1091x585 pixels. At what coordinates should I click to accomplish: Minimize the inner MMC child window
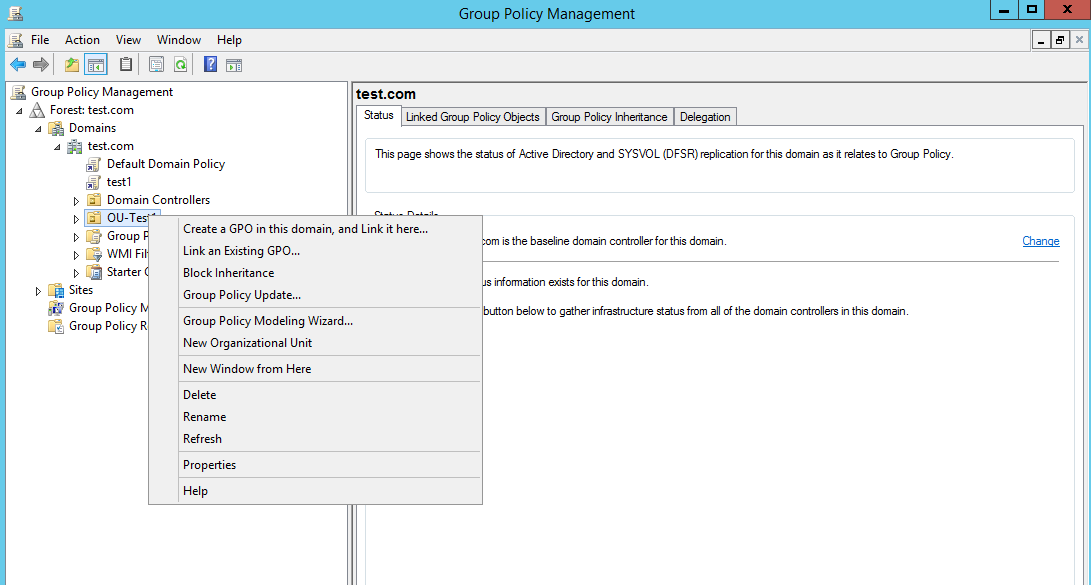click(1041, 40)
